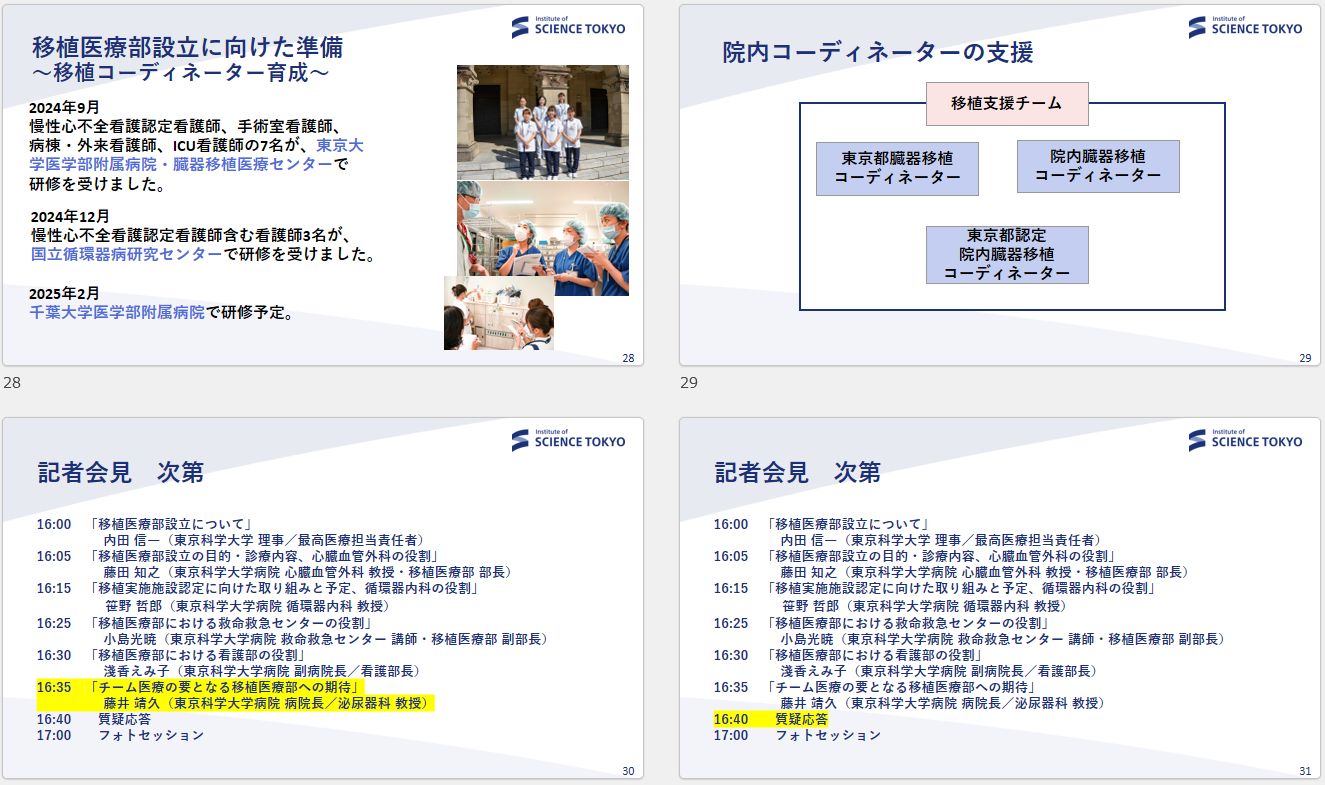This screenshot has height=785, width=1325.
Task: Click the Science Tokyo logo on slide 30
Action: coord(568,440)
